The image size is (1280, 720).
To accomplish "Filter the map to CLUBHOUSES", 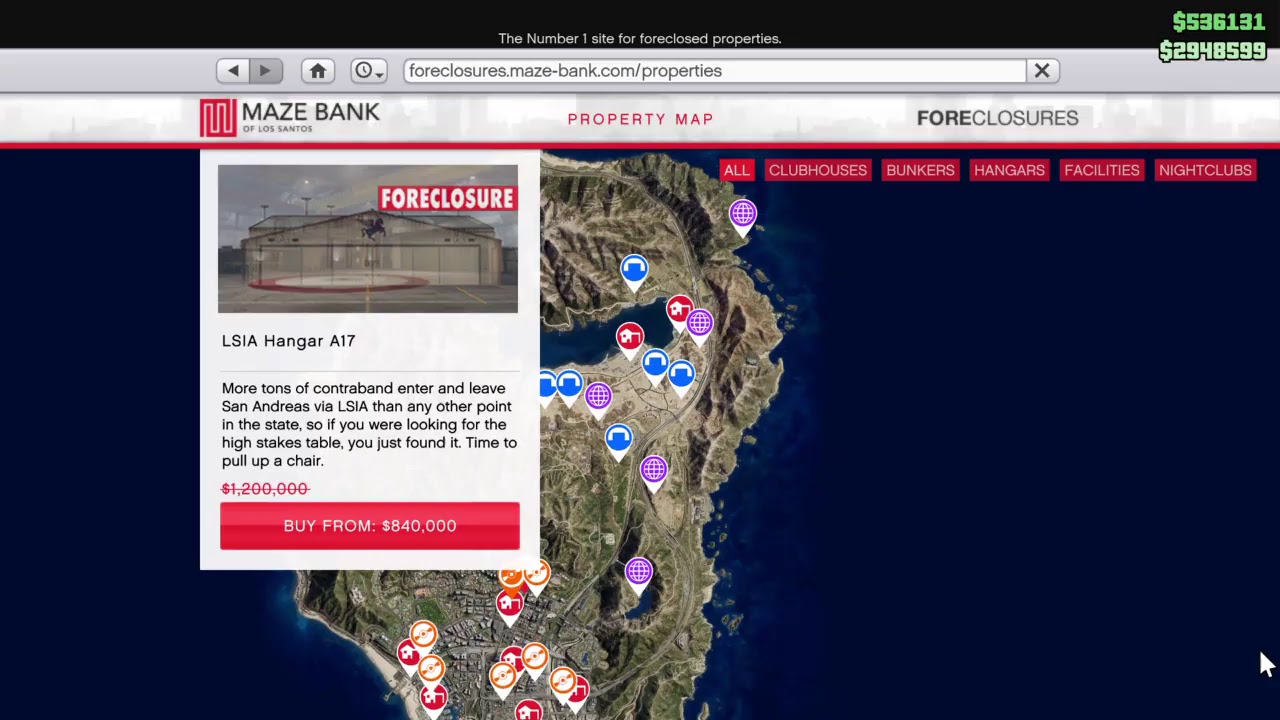I will tap(818, 170).
